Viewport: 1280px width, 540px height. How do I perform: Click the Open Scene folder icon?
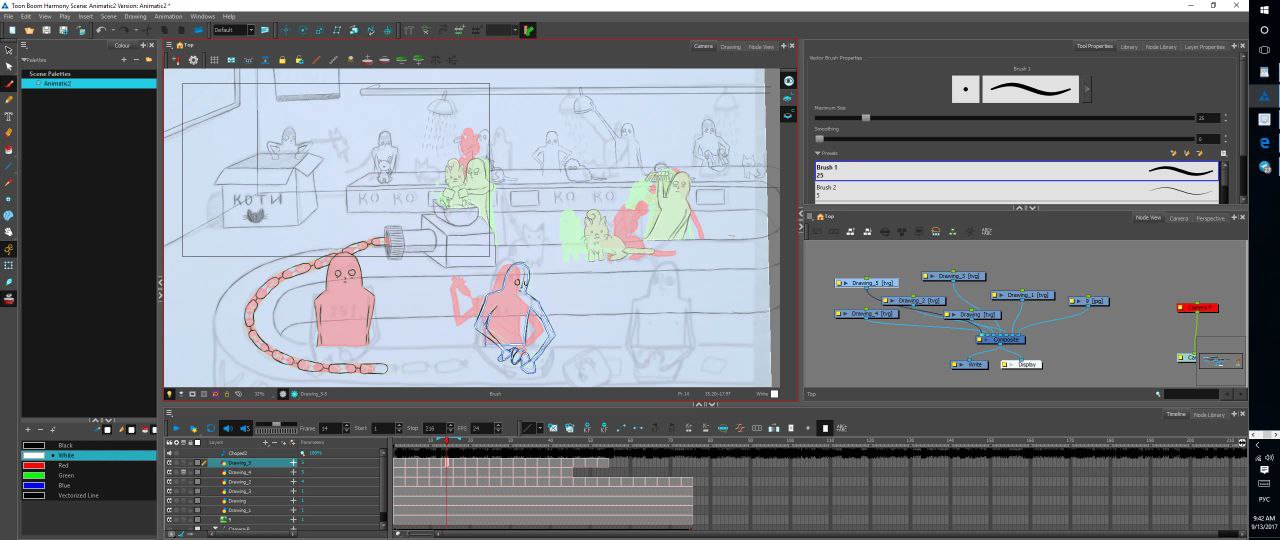(x=30, y=30)
